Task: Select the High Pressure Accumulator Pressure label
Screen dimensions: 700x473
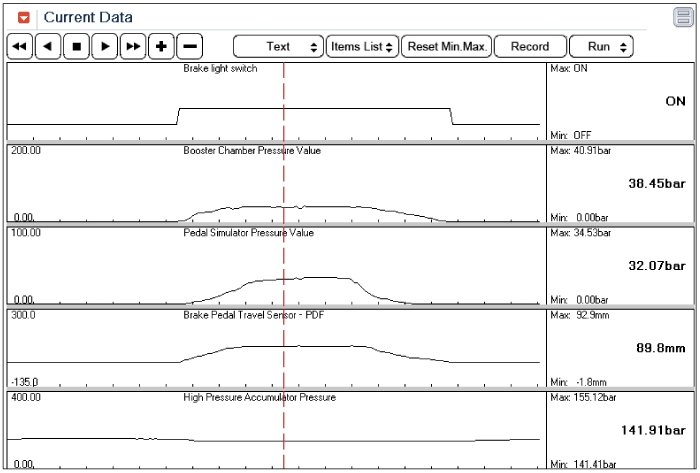Action: tap(259, 398)
